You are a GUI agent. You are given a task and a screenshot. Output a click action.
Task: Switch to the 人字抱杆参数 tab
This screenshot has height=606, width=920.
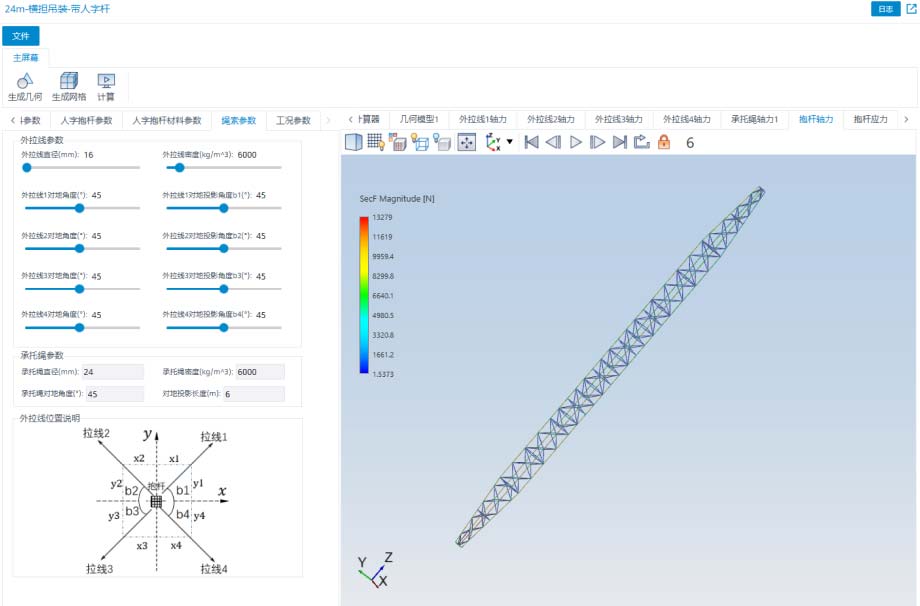tap(86, 120)
